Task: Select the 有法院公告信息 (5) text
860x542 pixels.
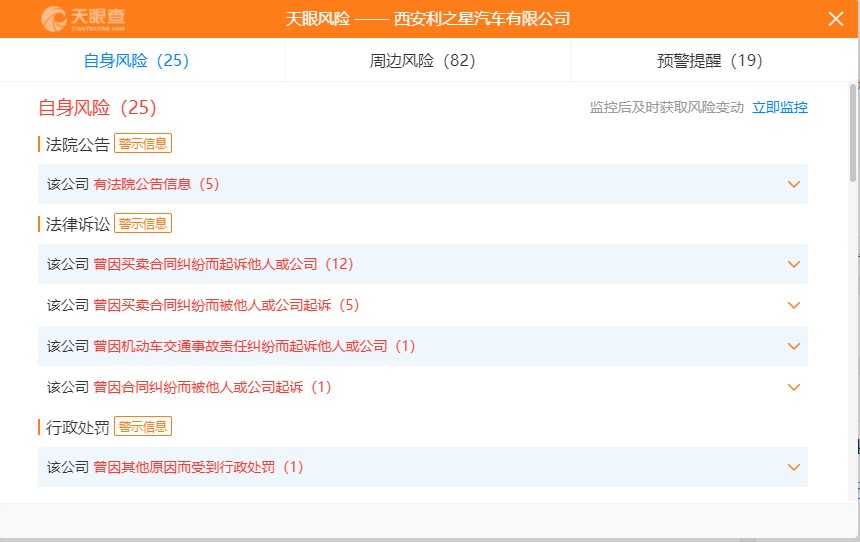Action: pos(156,184)
